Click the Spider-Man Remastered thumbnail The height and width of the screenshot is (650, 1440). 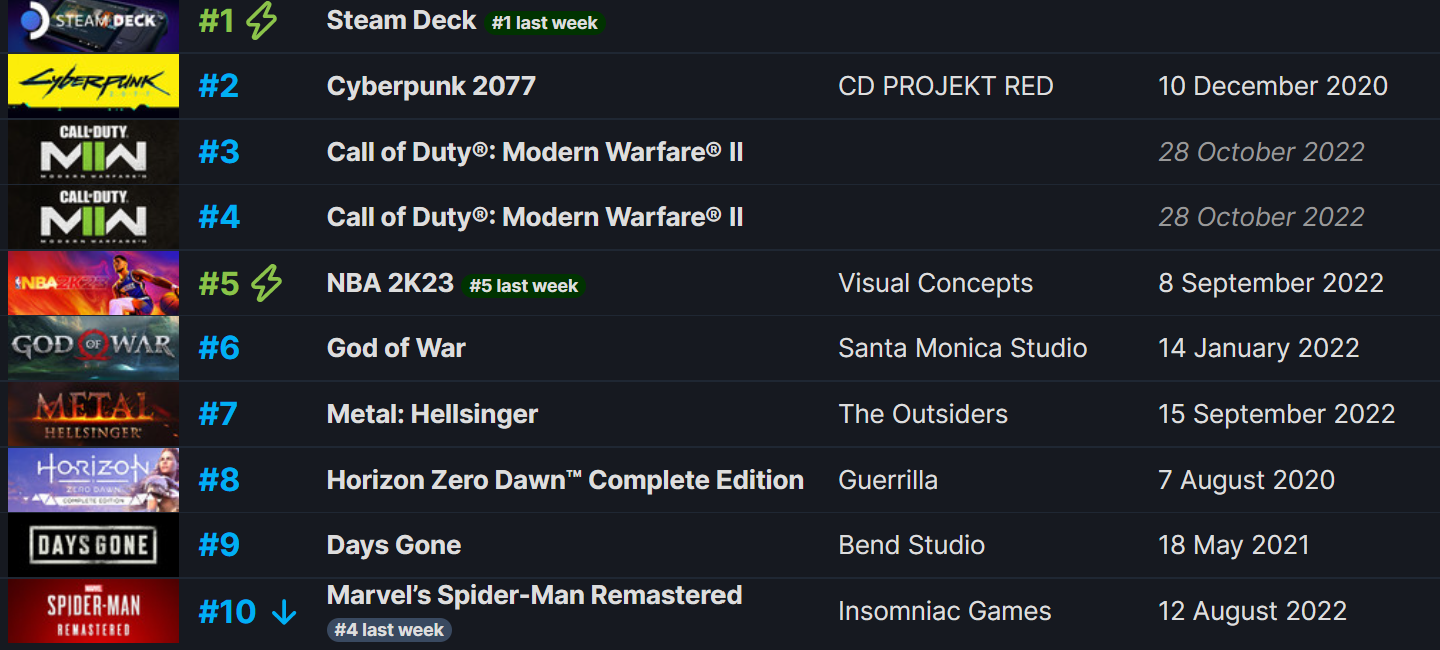[93, 611]
